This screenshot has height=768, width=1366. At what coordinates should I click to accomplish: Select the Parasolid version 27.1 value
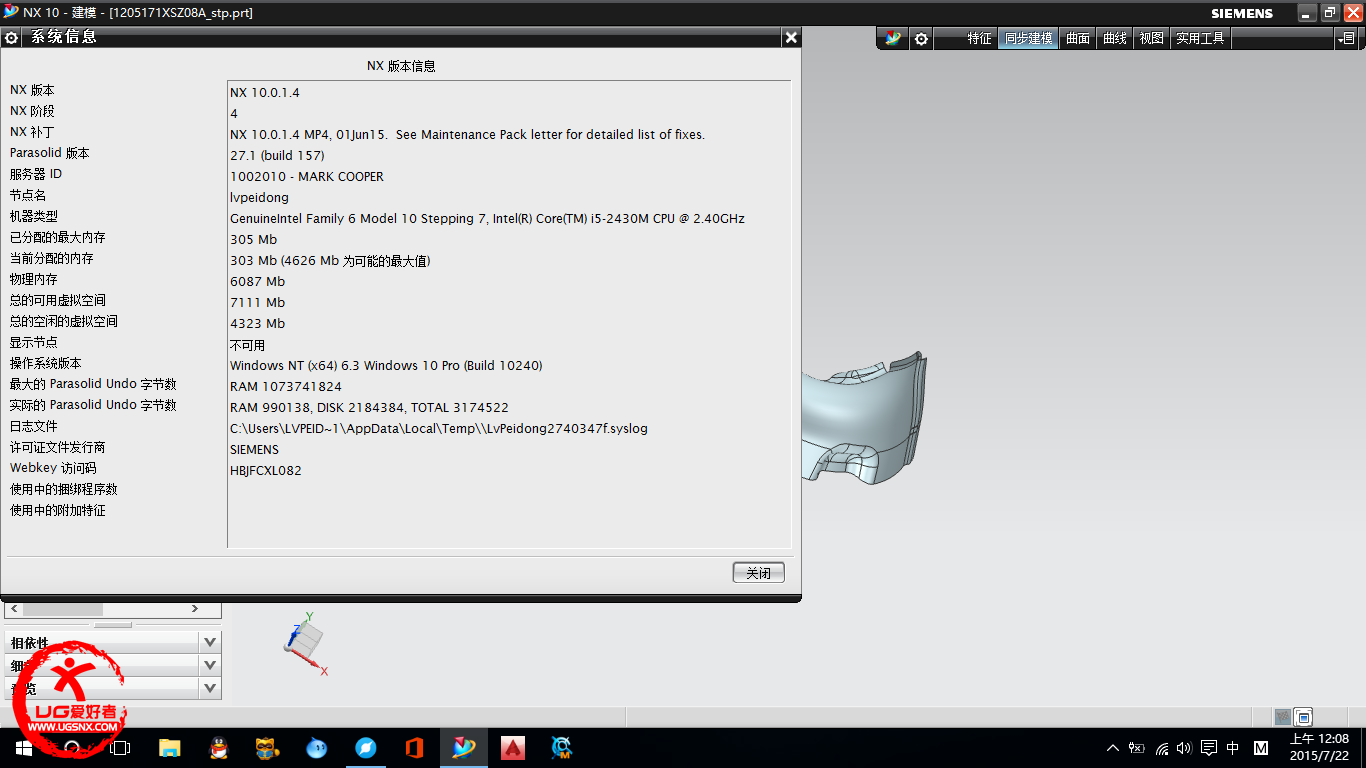[277, 155]
